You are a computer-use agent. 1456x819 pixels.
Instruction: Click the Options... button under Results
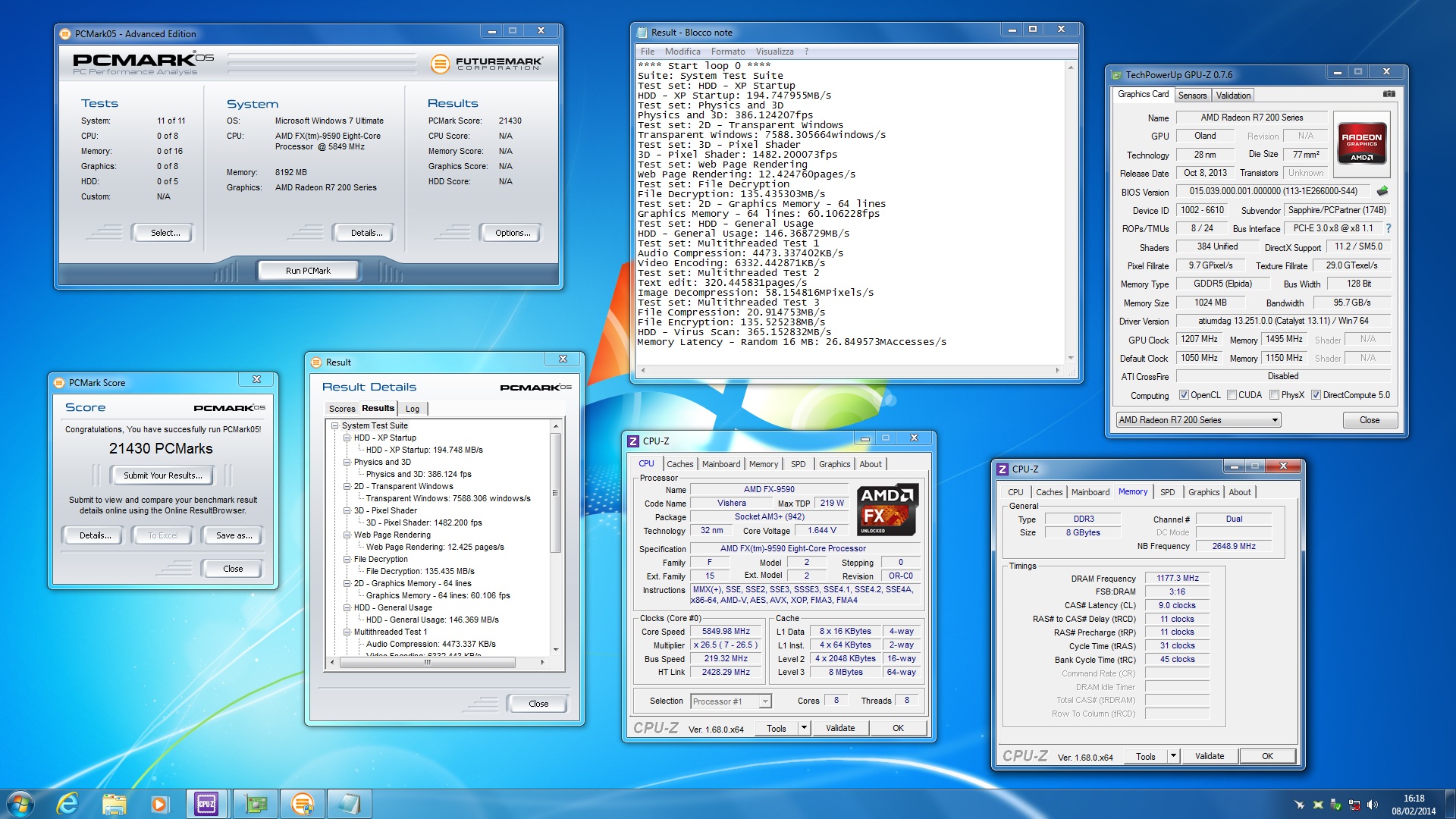click(513, 233)
